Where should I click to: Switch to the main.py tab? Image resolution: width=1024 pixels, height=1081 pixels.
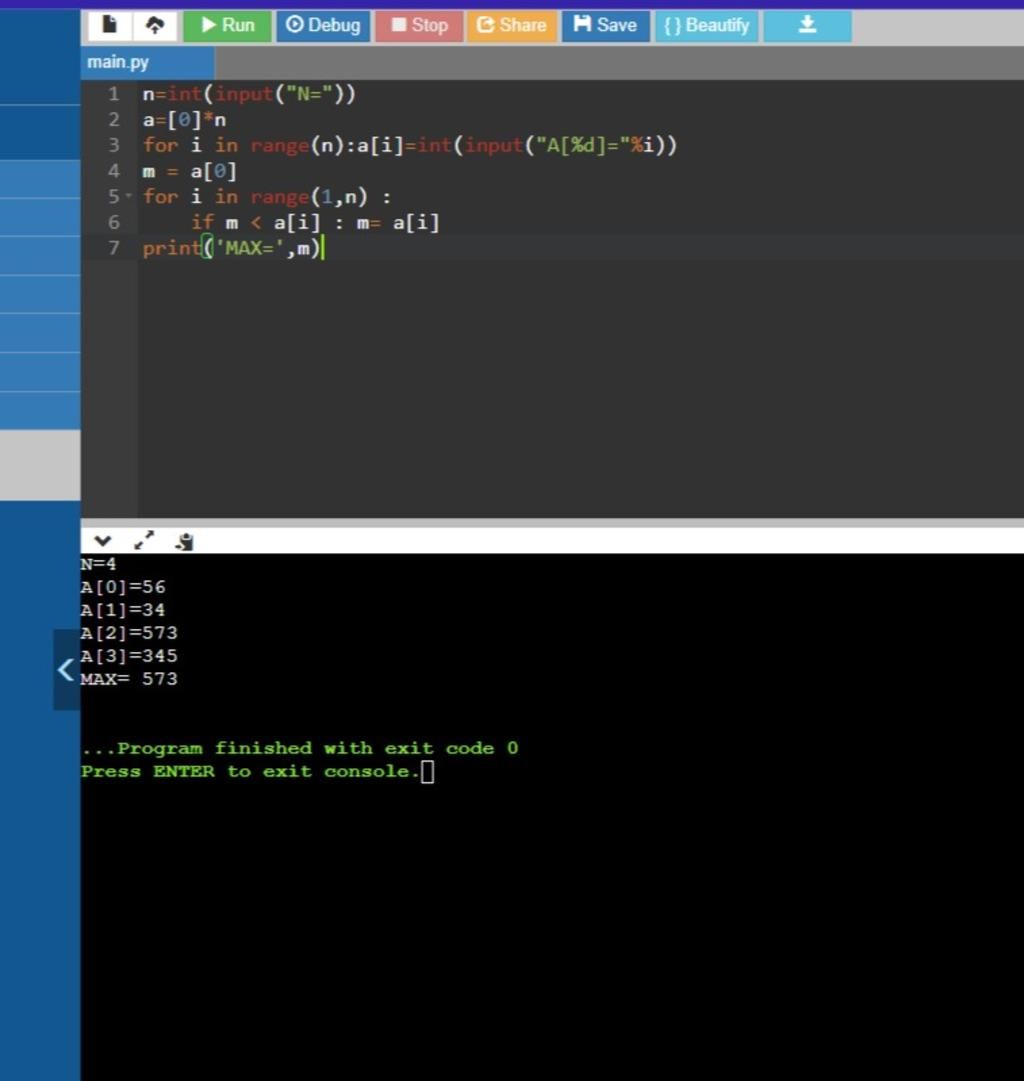118,62
